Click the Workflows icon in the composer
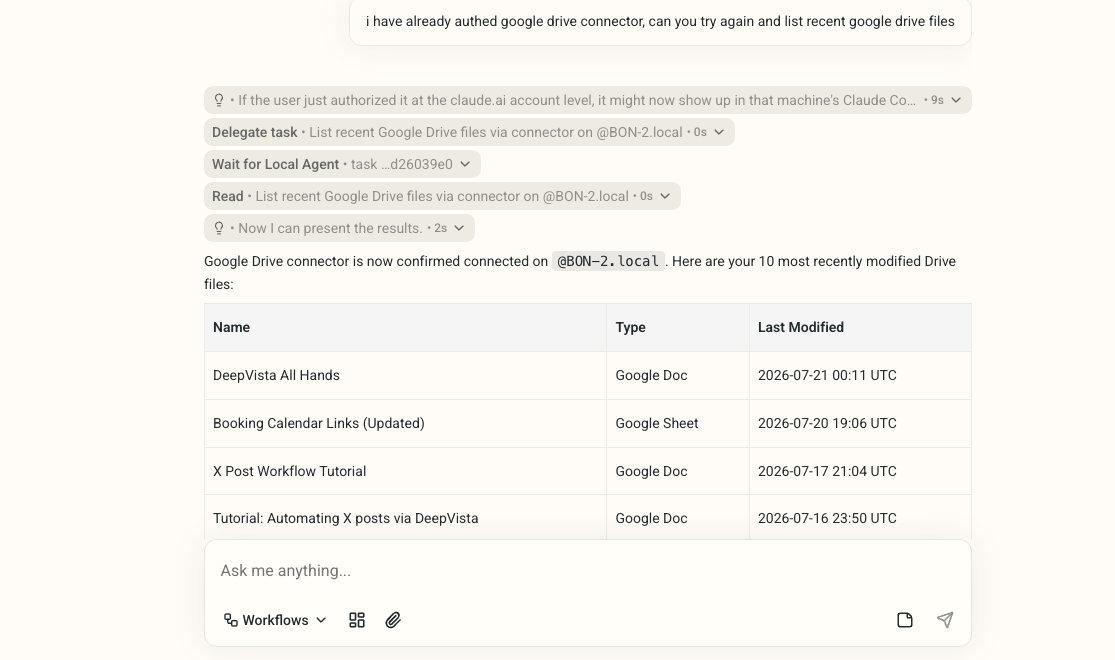This screenshot has height=660, width=1115. (x=230, y=620)
